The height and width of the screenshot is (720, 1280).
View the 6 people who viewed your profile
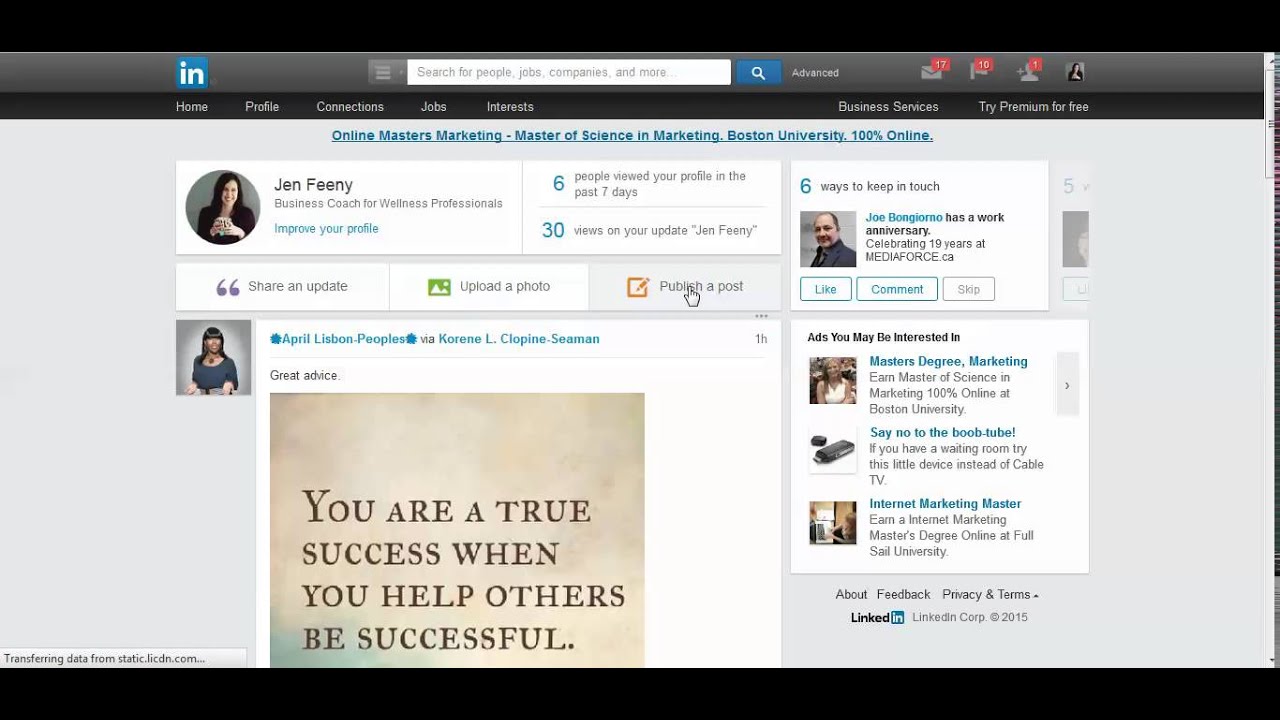click(x=650, y=184)
